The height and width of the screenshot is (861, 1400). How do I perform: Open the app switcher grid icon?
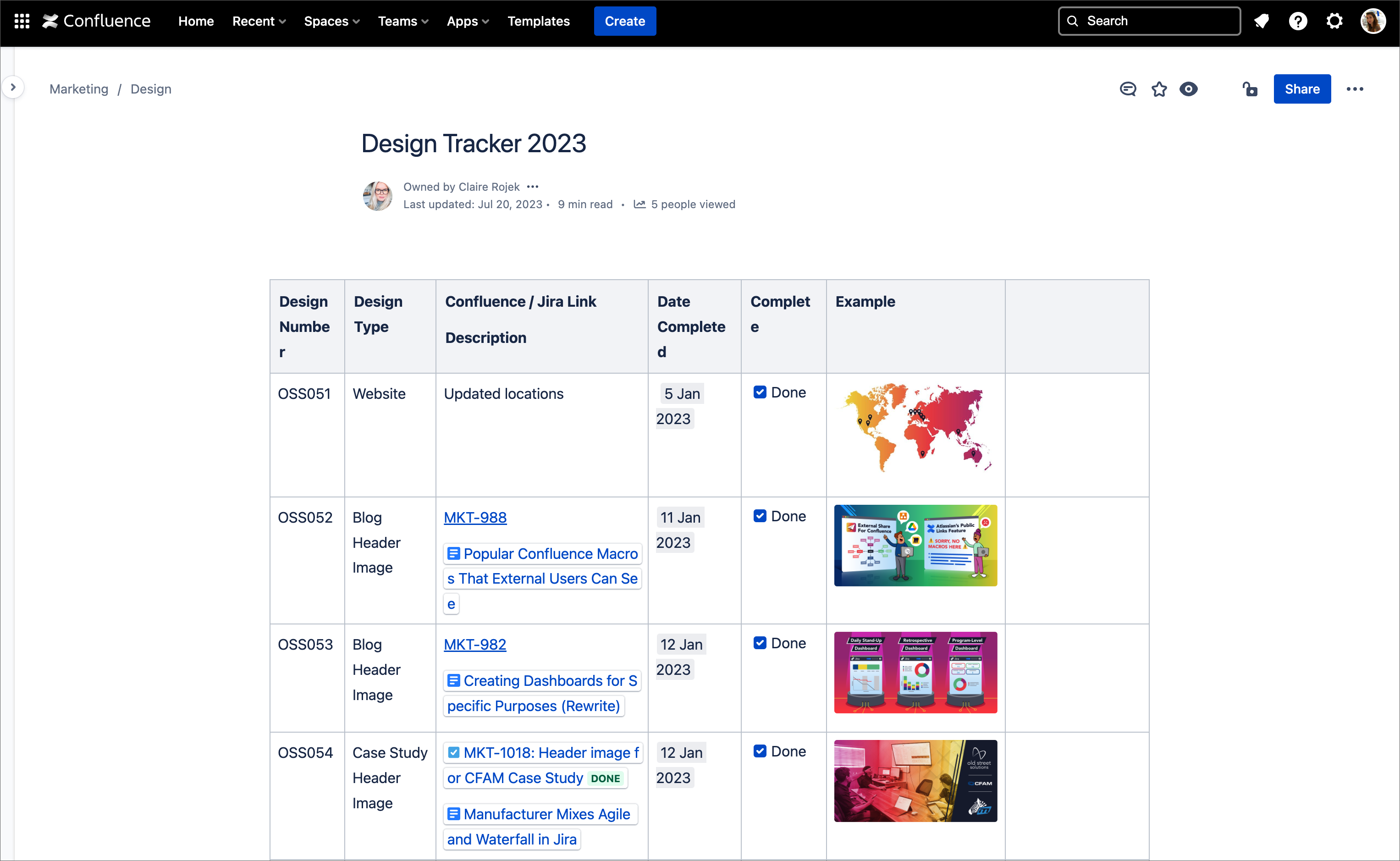[22, 21]
